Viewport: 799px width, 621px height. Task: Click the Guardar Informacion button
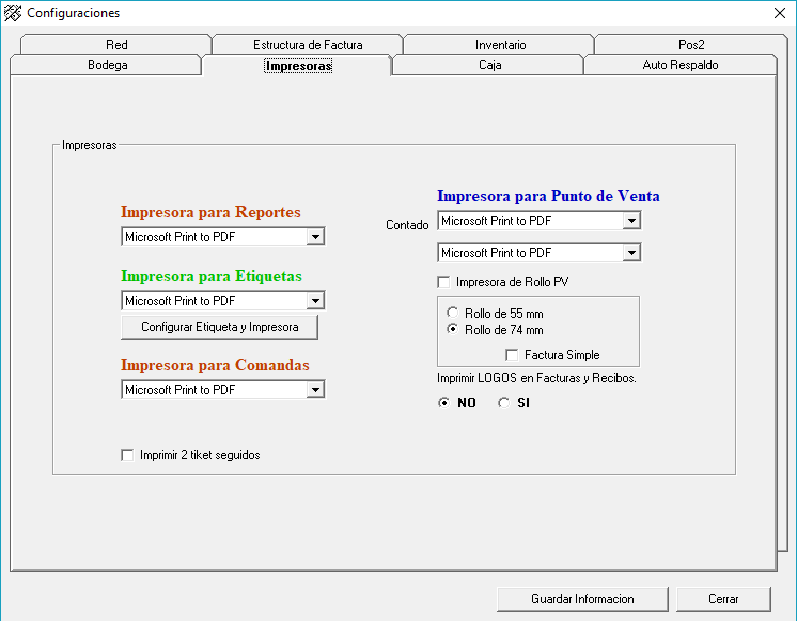(x=582, y=599)
